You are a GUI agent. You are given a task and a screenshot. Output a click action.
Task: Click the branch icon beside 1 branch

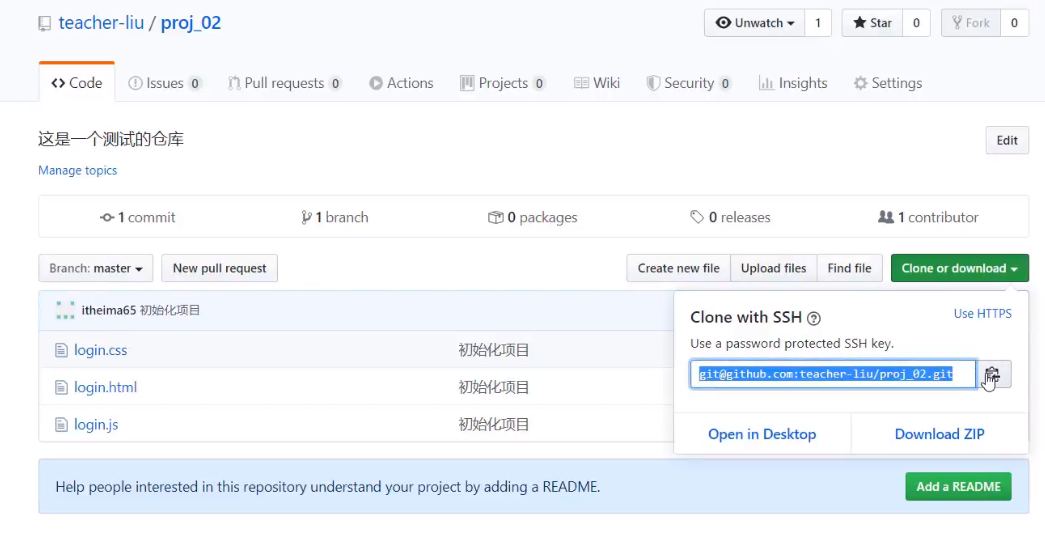pyautogui.click(x=306, y=217)
